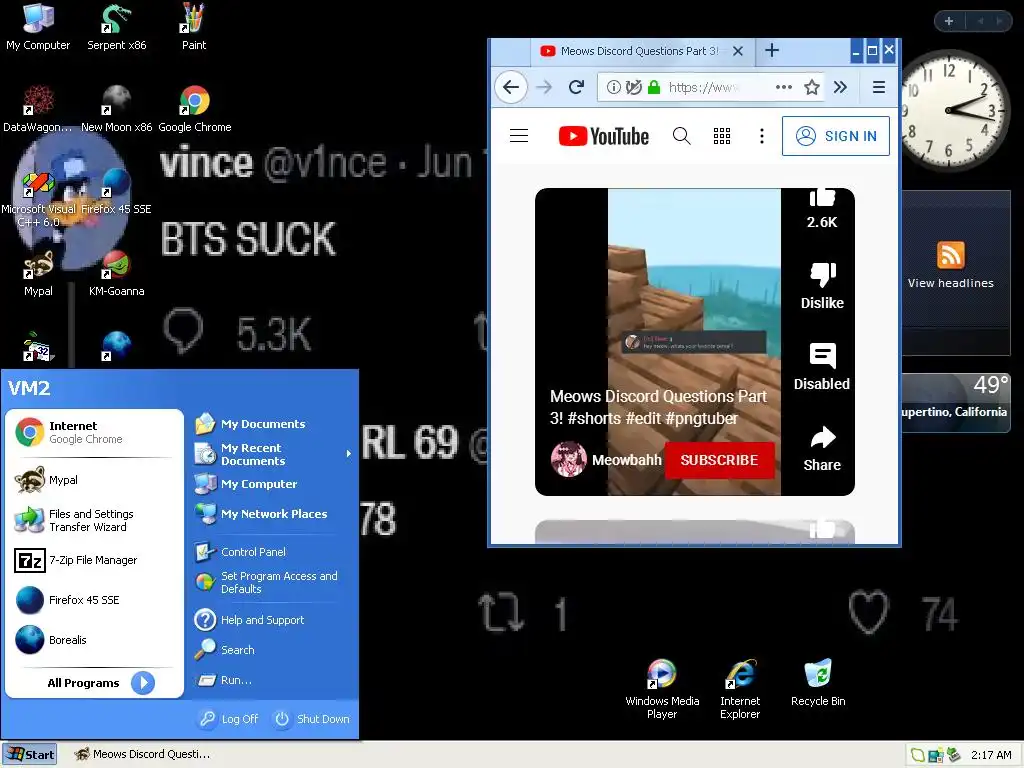Click View headlines RSS gadget
1024x768 pixels.
coord(950,265)
